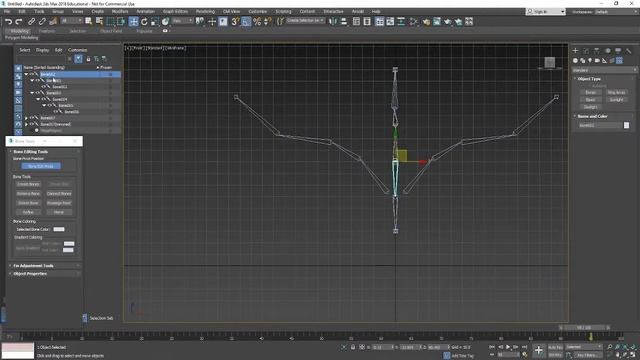Expand the Bone007 tree branch

pyautogui.click(x=26, y=118)
